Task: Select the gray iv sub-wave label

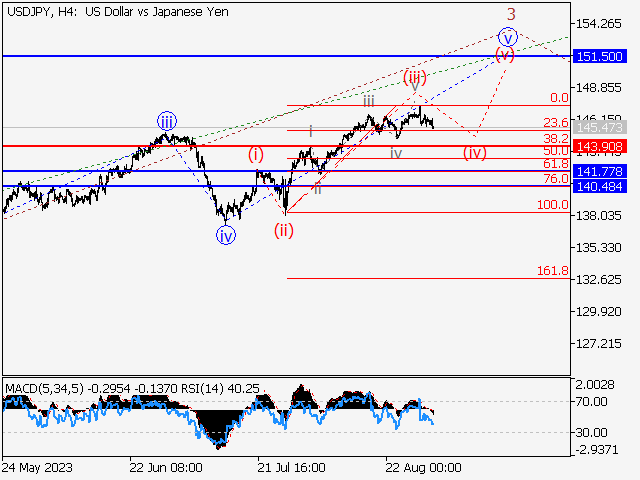Action: [396, 153]
